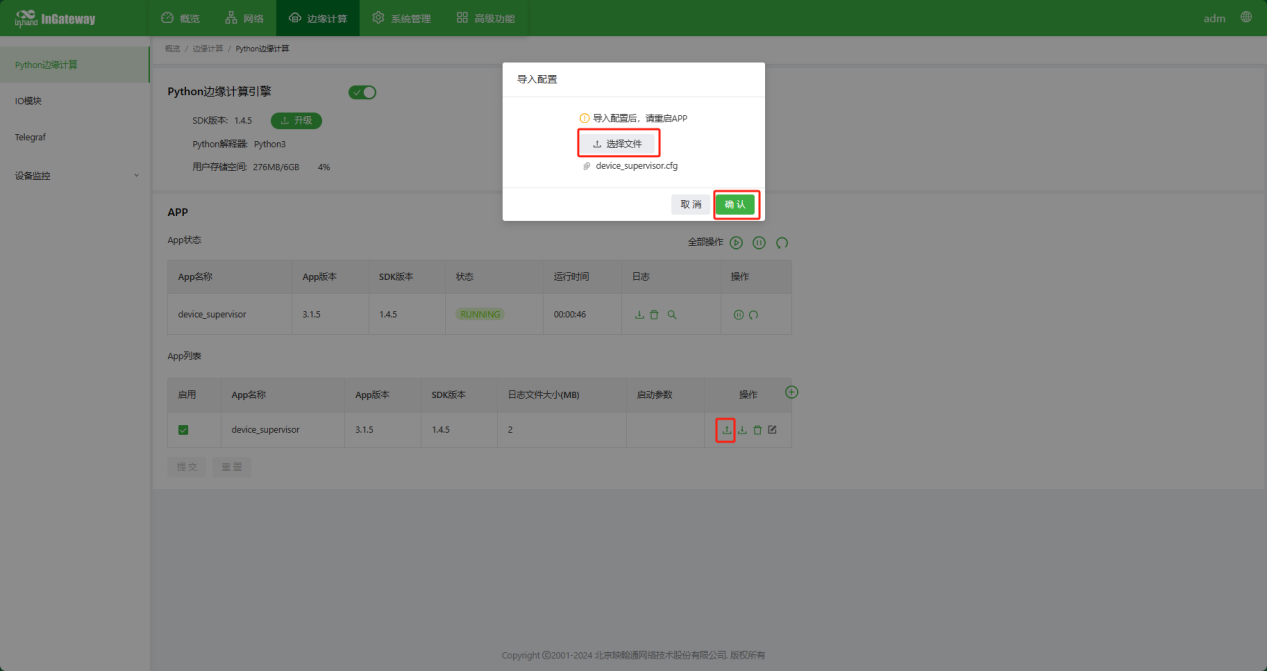Click the restart-all apps icon
Viewport: 1267px width, 671px height.
pyautogui.click(x=782, y=242)
